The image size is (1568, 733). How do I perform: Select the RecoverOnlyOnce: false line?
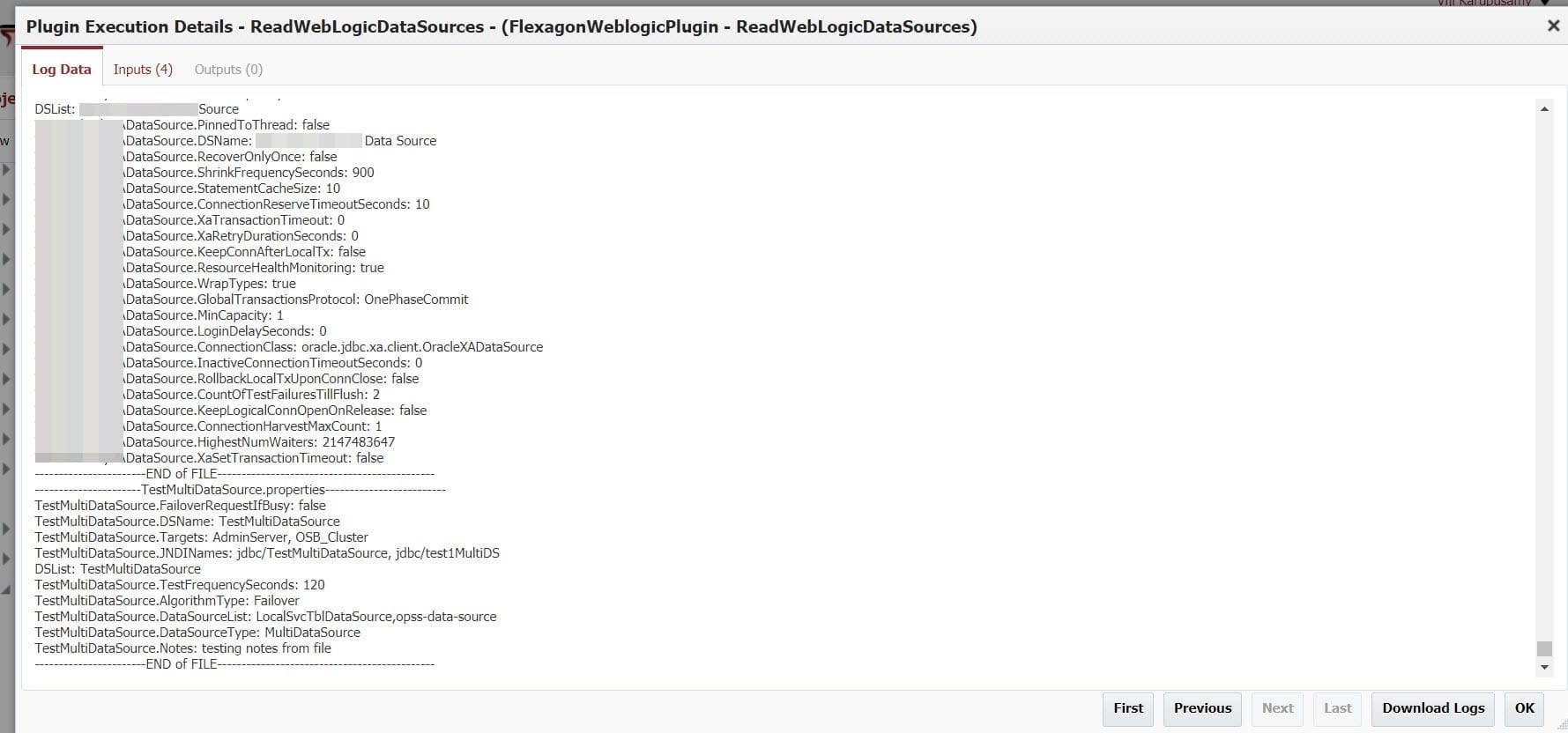[x=230, y=157]
